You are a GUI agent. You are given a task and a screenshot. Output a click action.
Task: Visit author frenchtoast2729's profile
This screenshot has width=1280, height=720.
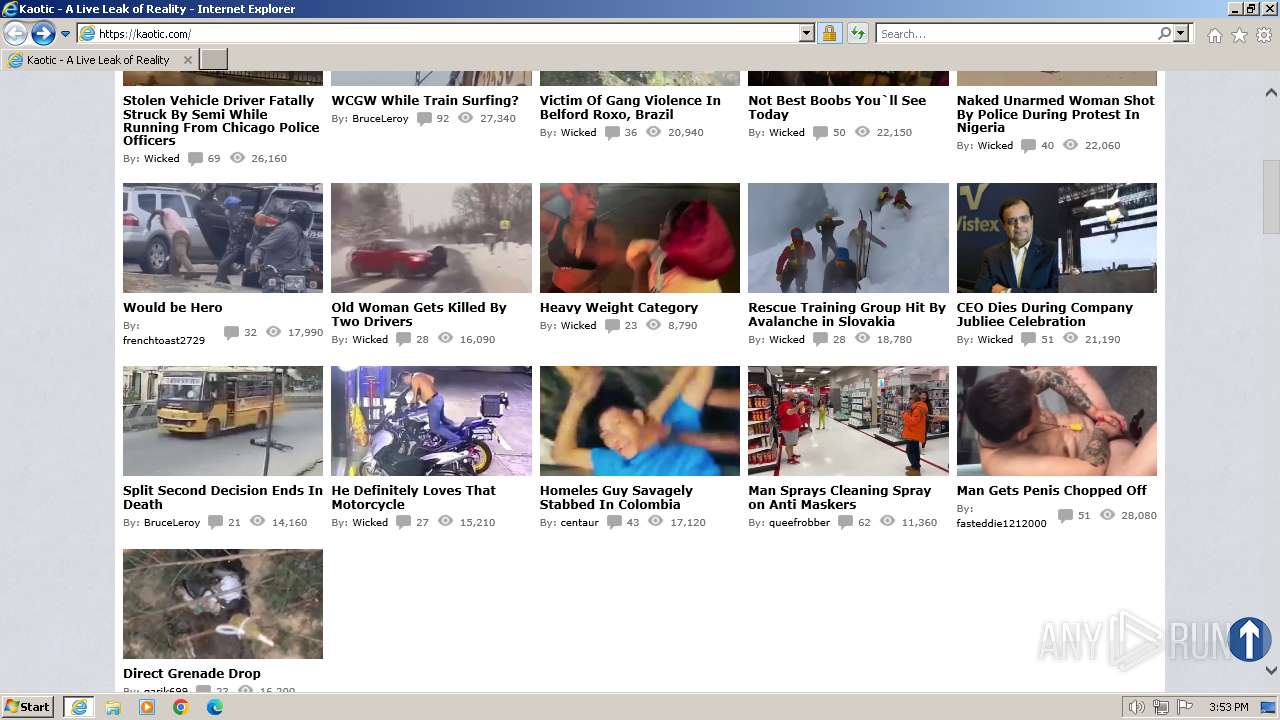pos(164,341)
